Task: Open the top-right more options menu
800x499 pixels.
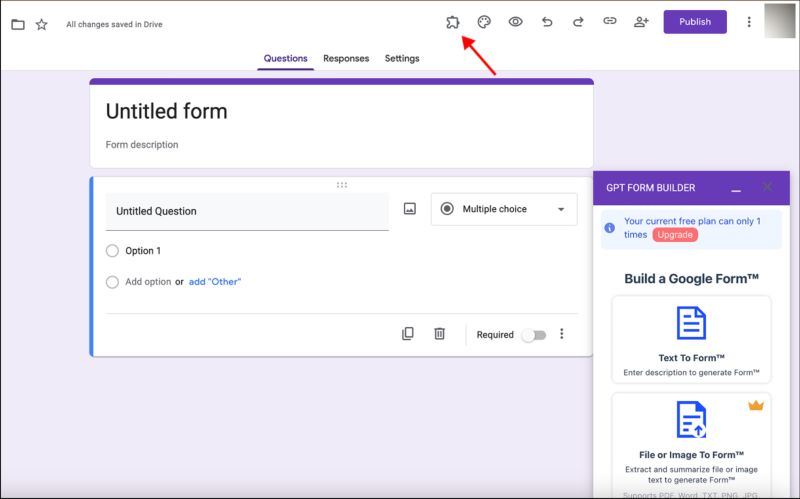Action: point(749,22)
